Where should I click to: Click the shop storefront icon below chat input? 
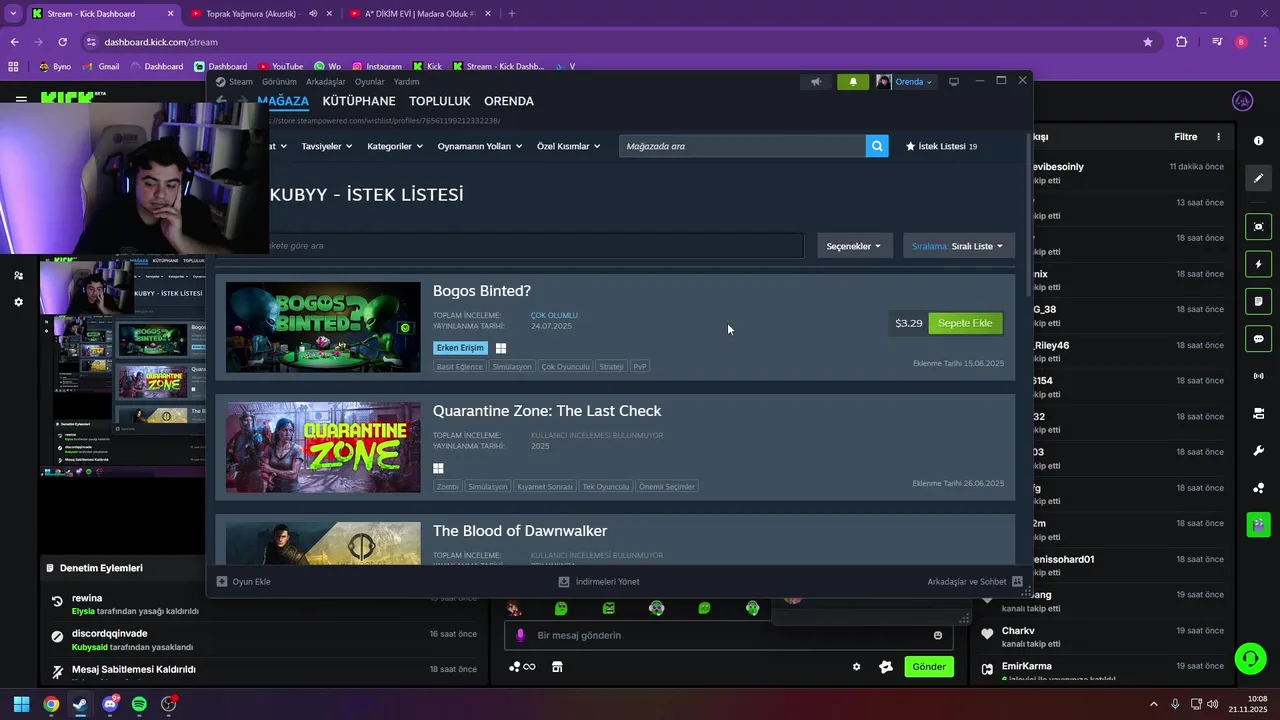coord(557,667)
